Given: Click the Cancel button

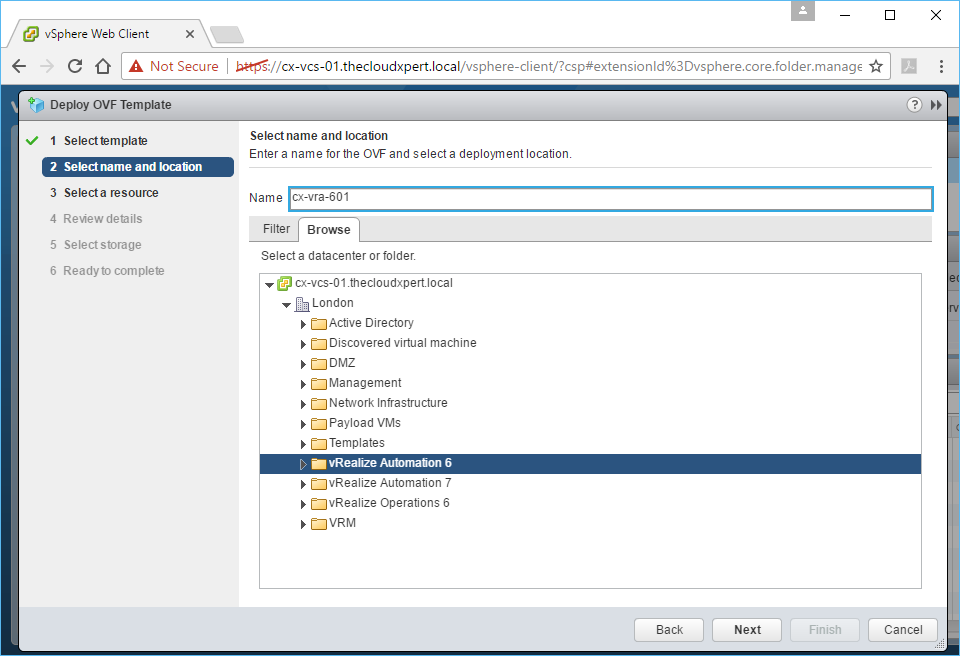Looking at the screenshot, I should [x=903, y=630].
